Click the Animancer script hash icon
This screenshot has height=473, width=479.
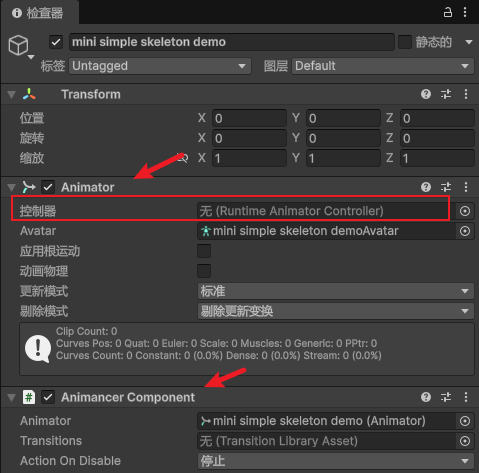point(29,397)
